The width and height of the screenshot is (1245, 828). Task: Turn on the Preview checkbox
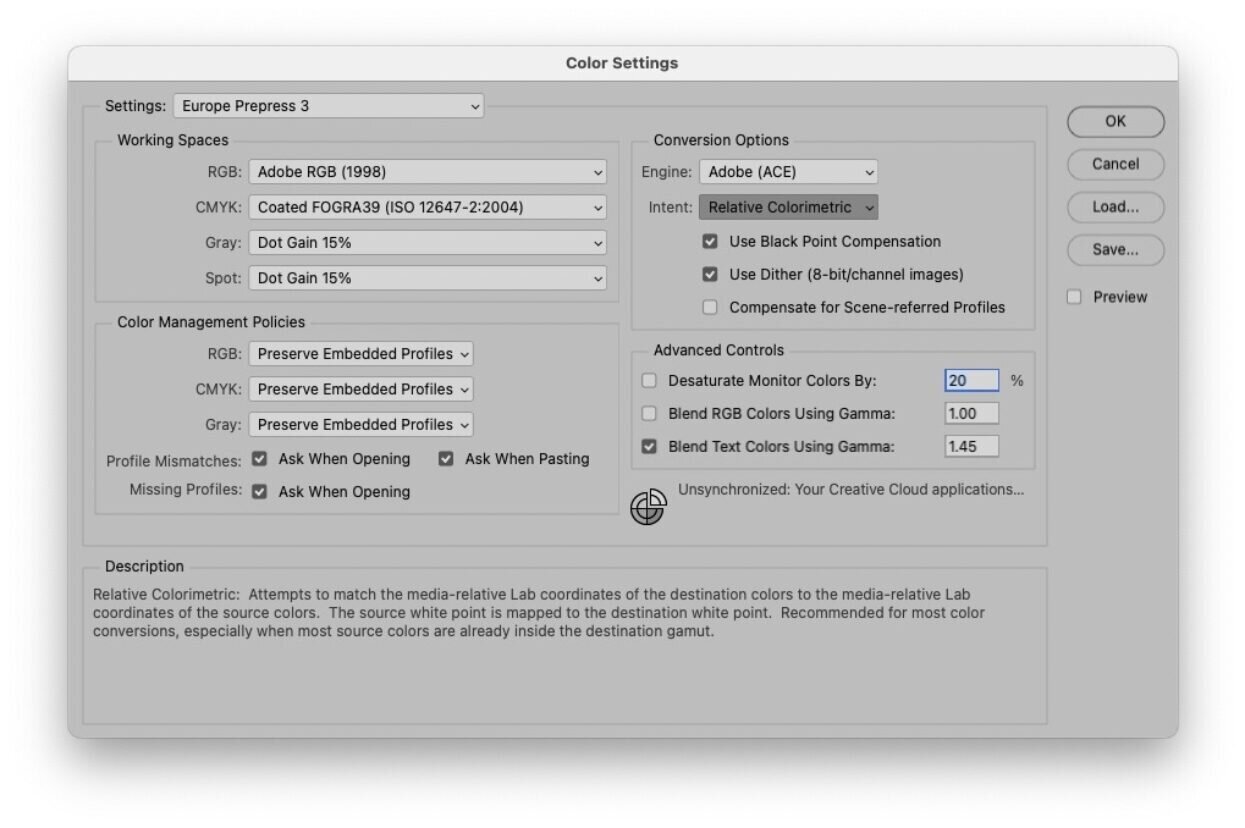1074,297
